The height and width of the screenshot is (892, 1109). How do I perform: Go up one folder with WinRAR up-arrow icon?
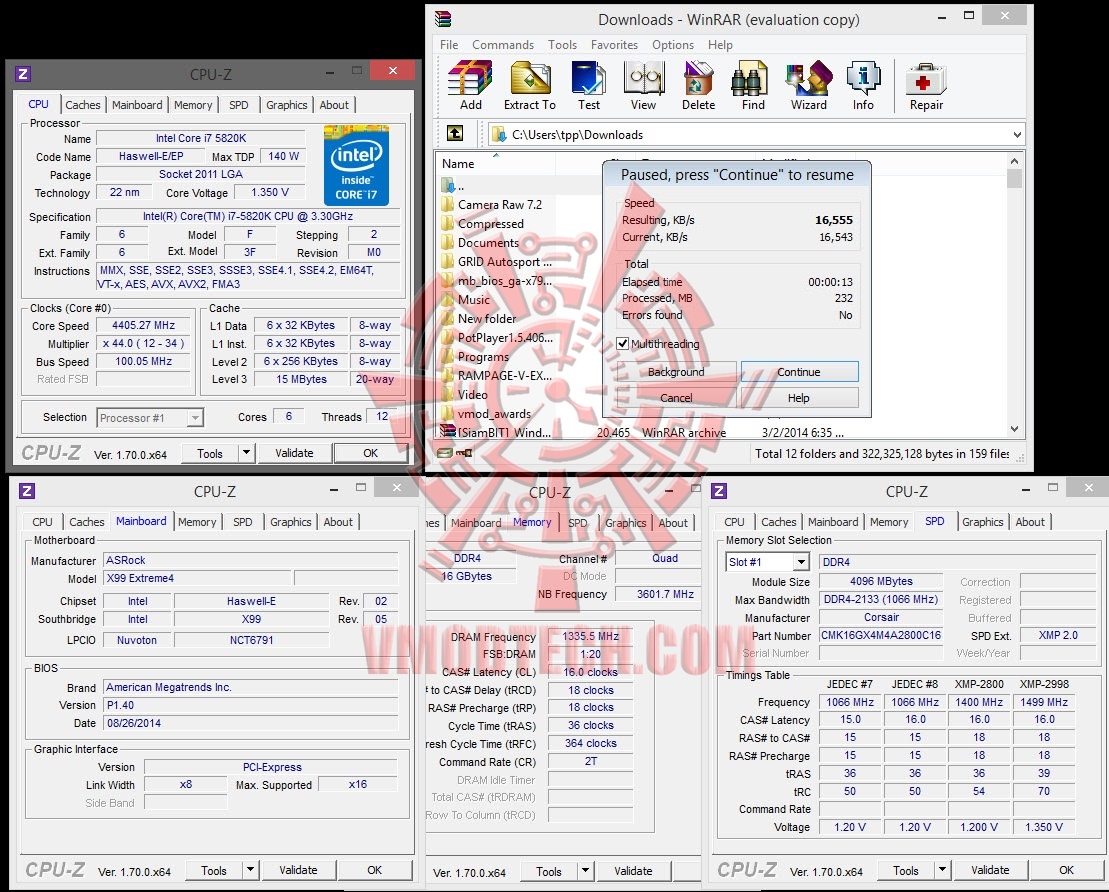pos(455,133)
